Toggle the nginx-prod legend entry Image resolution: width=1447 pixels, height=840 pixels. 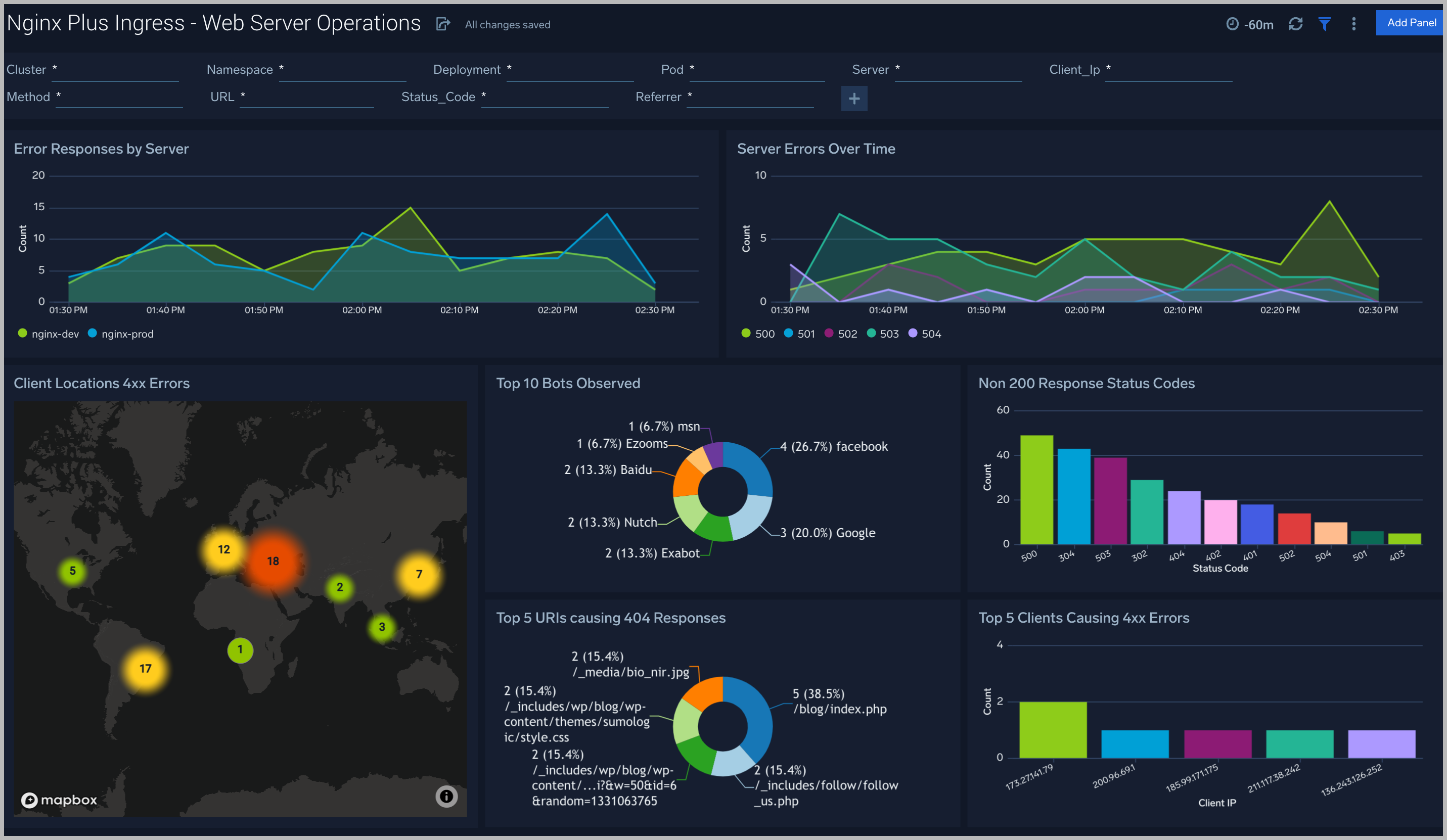pyautogui.click(x=120, y=333)
